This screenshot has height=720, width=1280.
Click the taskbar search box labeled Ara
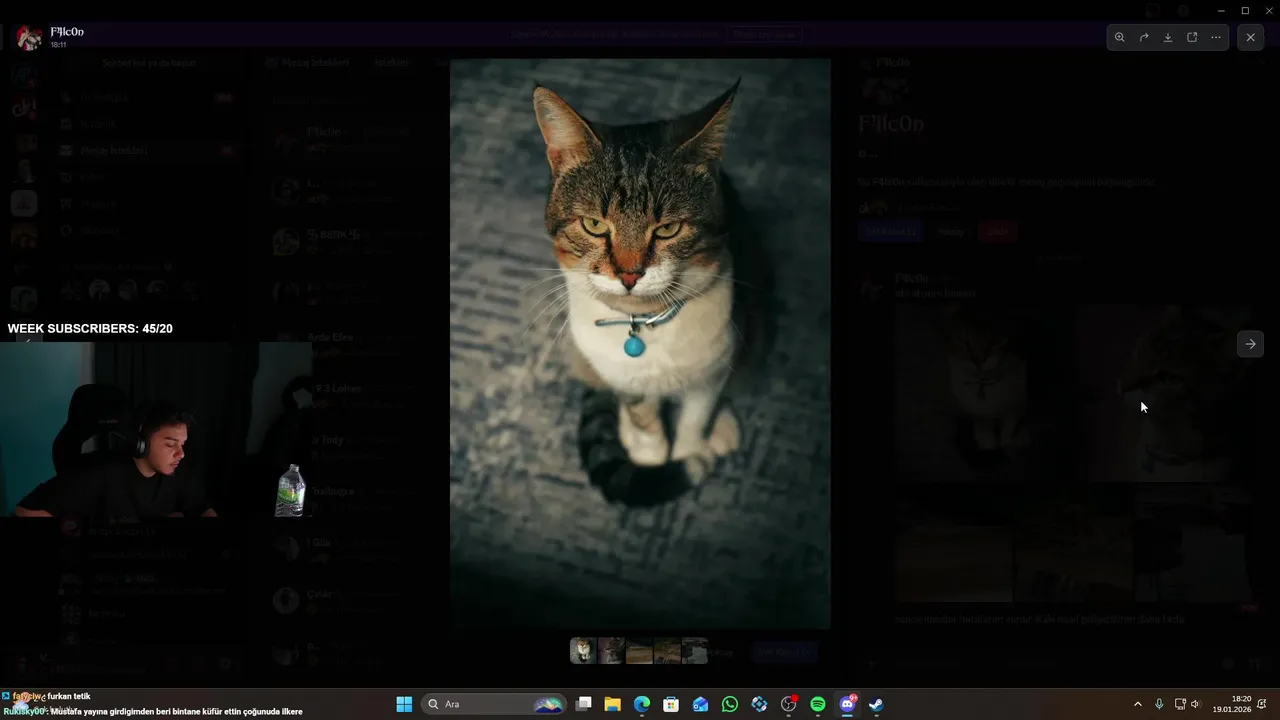(x=494, y=704)
